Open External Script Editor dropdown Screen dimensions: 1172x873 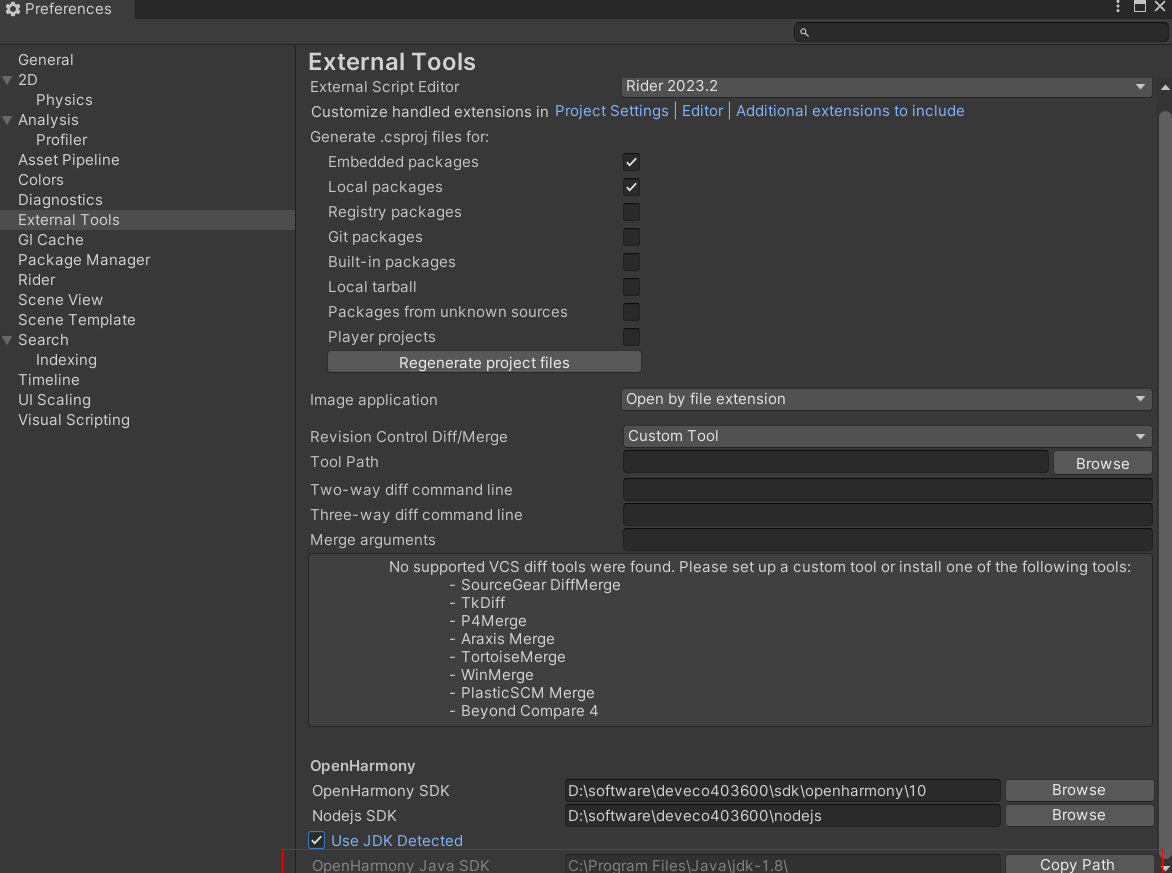(886, 87)
